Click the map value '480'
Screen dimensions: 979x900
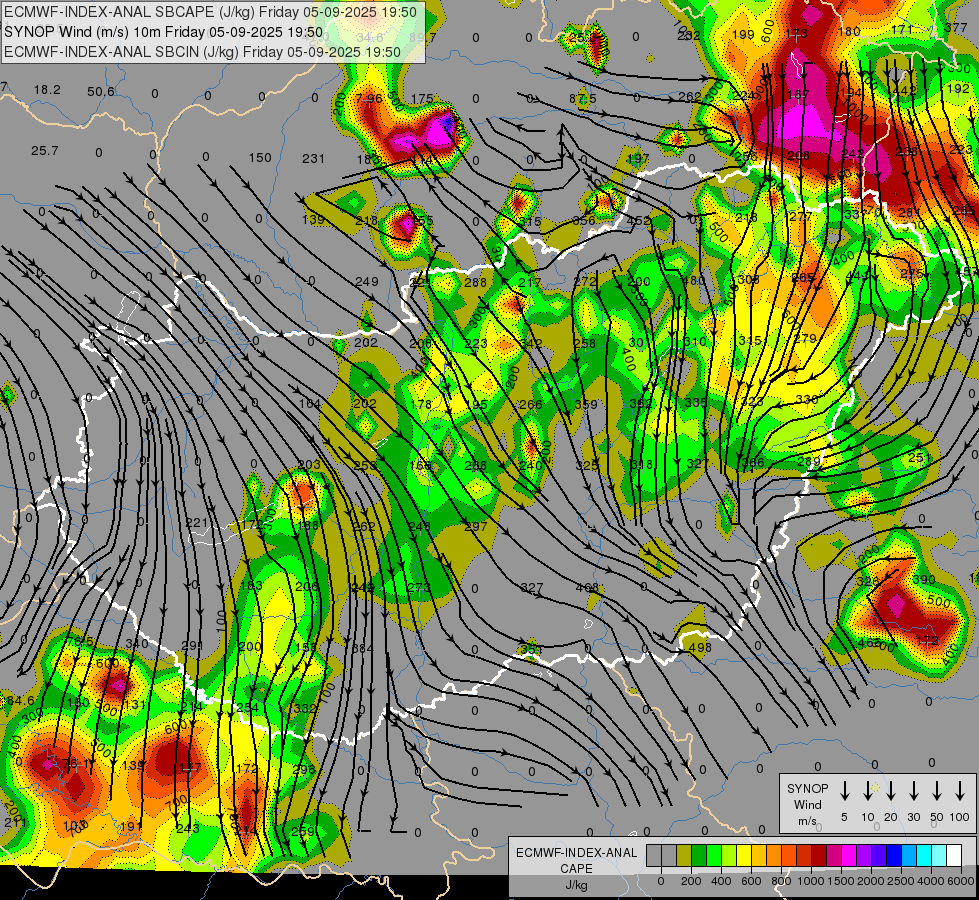pyautogui.click(x=694, y=280)
